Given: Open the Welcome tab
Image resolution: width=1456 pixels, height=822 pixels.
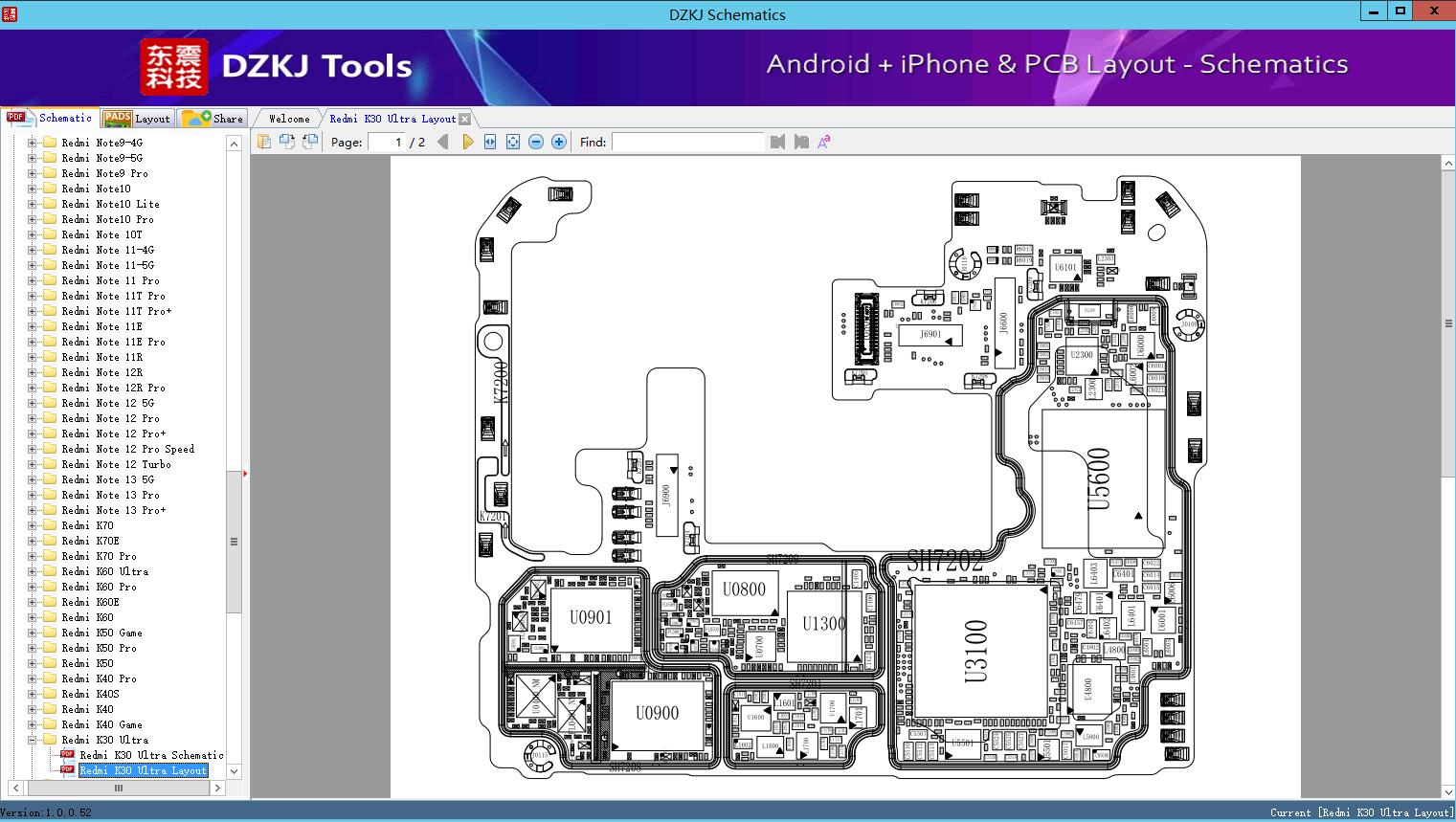Looking at the screenshot, I should (289, 119).
